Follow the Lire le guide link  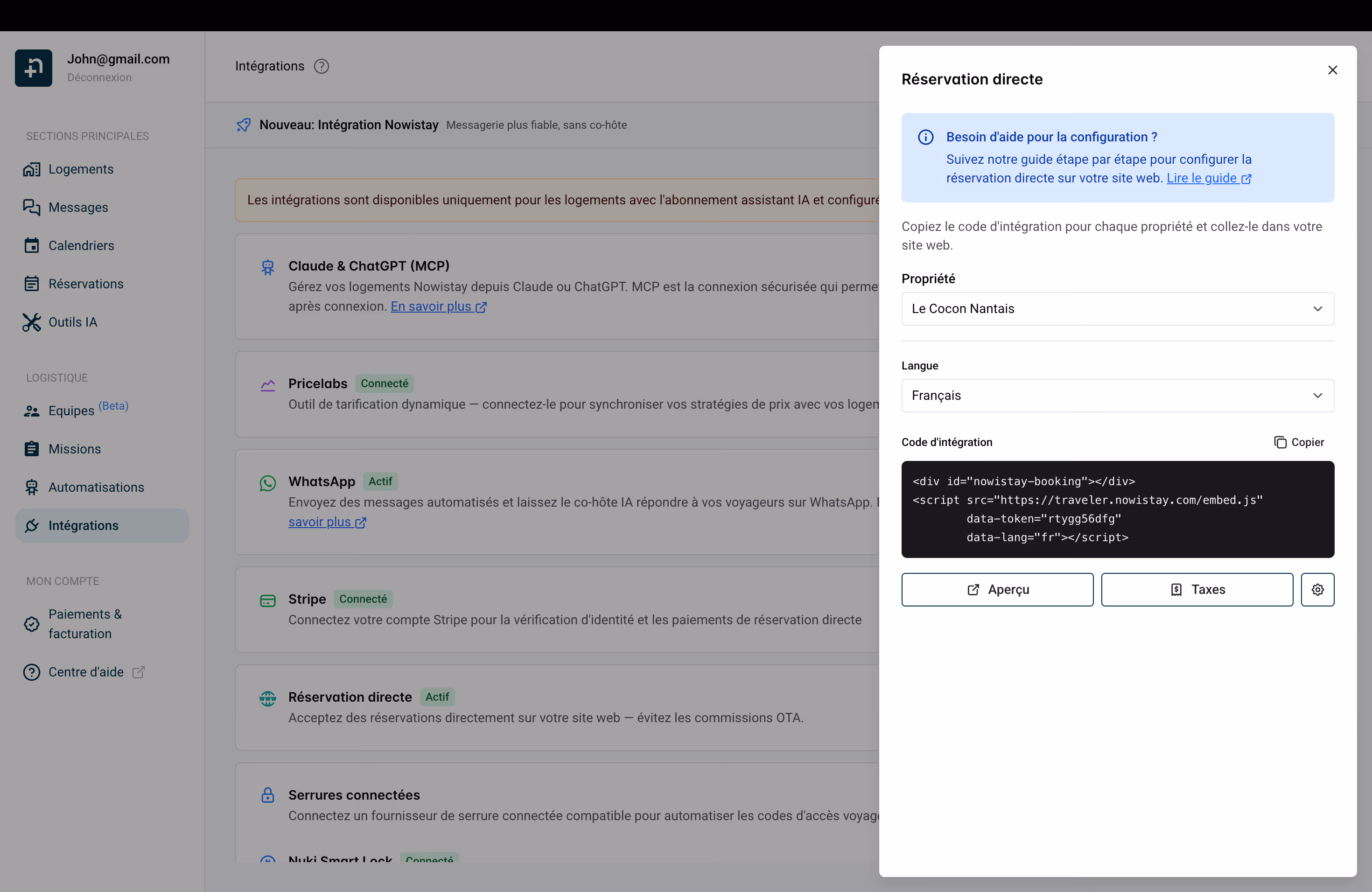[1209, 178]
